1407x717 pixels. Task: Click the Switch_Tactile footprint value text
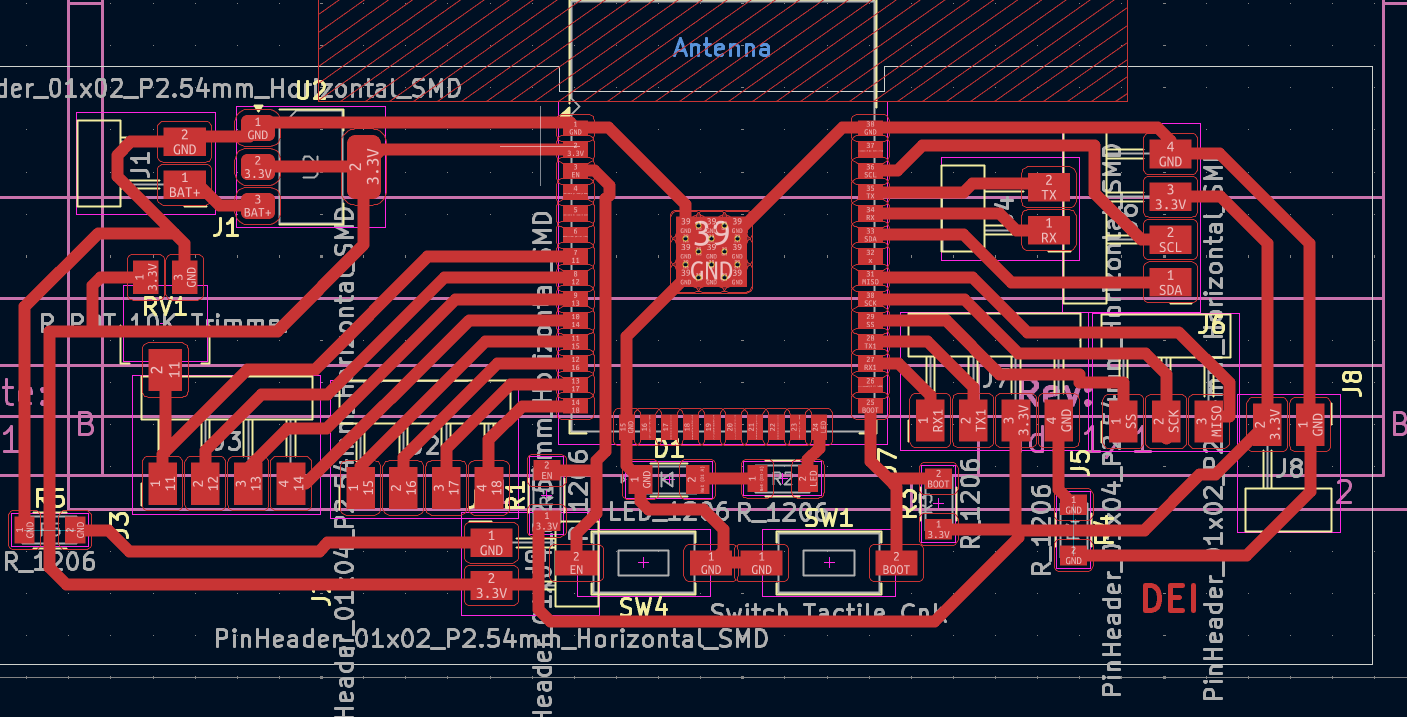(x=828, y=612)
